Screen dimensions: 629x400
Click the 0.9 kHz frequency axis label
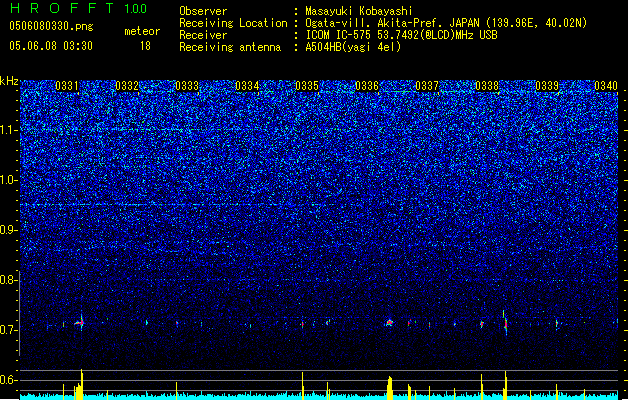tap(9, 230)
